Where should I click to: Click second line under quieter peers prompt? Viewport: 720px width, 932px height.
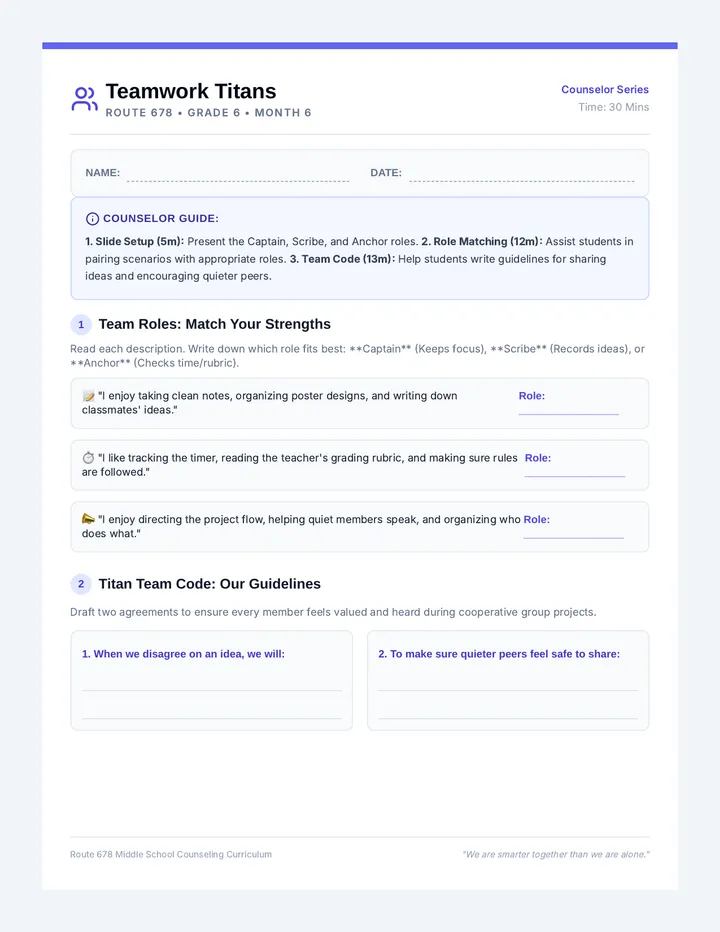508,718
